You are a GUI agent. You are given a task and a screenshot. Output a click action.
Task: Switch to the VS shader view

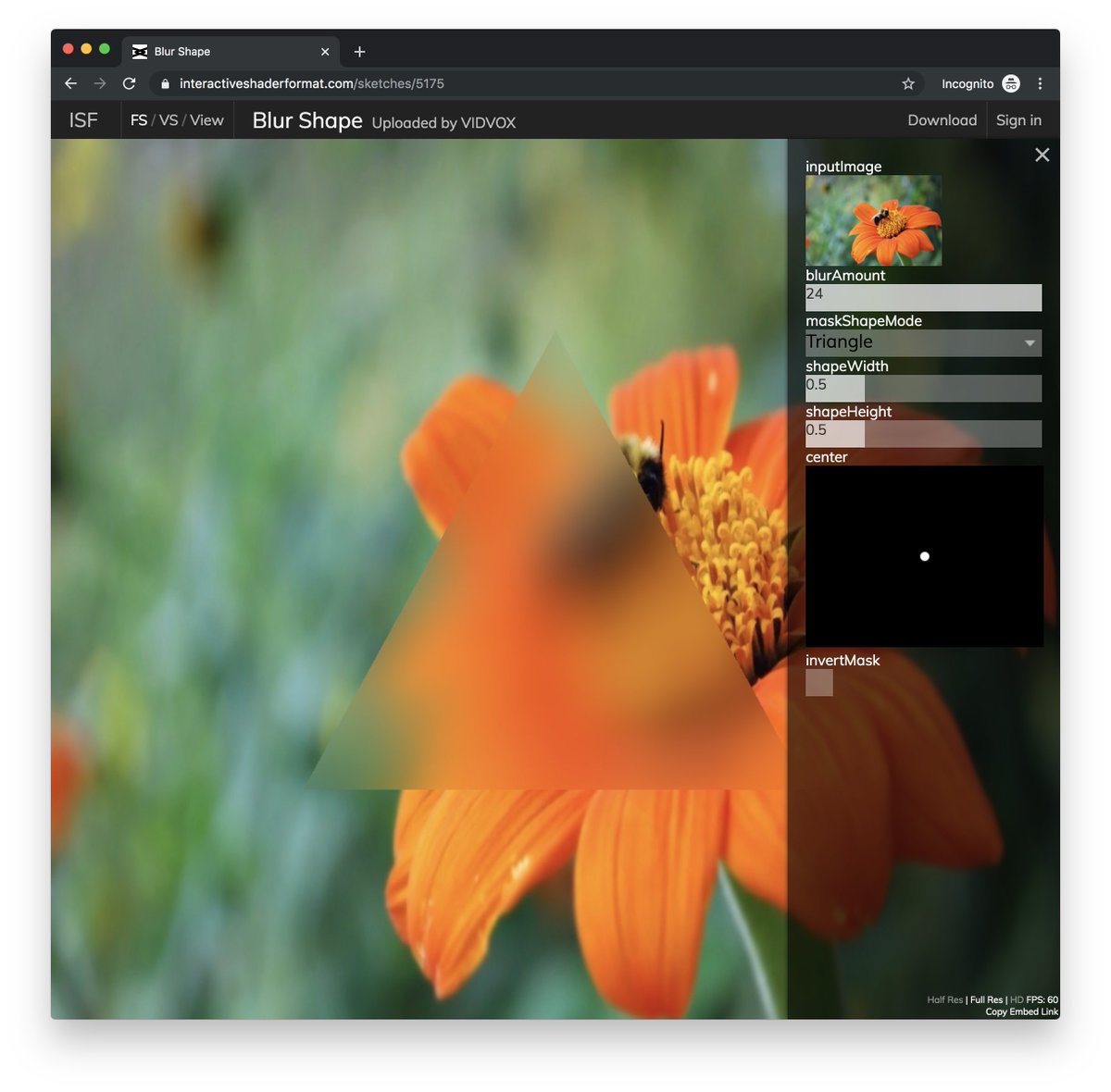pos(169,120)
